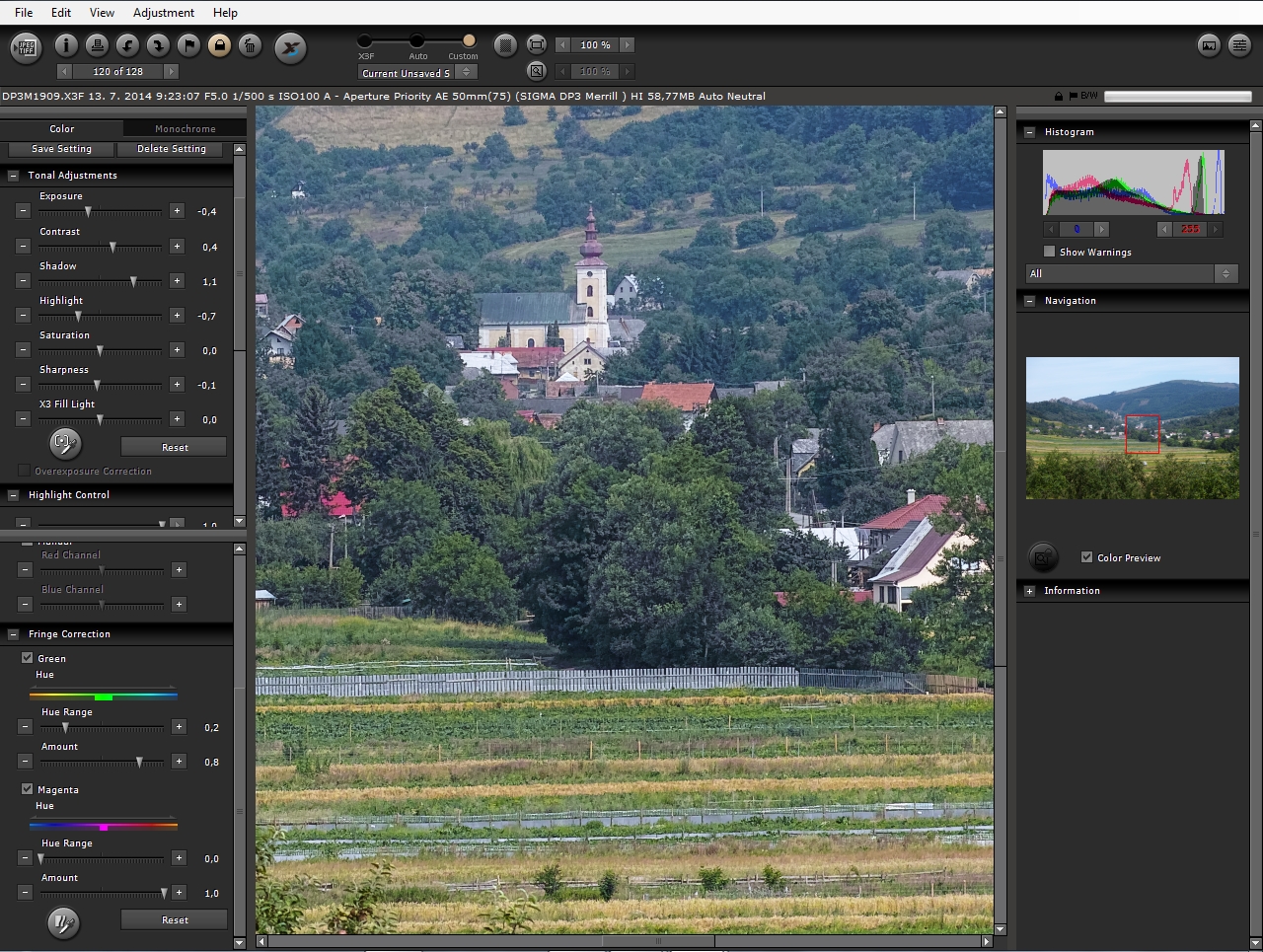This screenshot has width=1263, height=952.
Task: Click the Save Setting button
Action: pyautogui.click(x=61, y=149)
